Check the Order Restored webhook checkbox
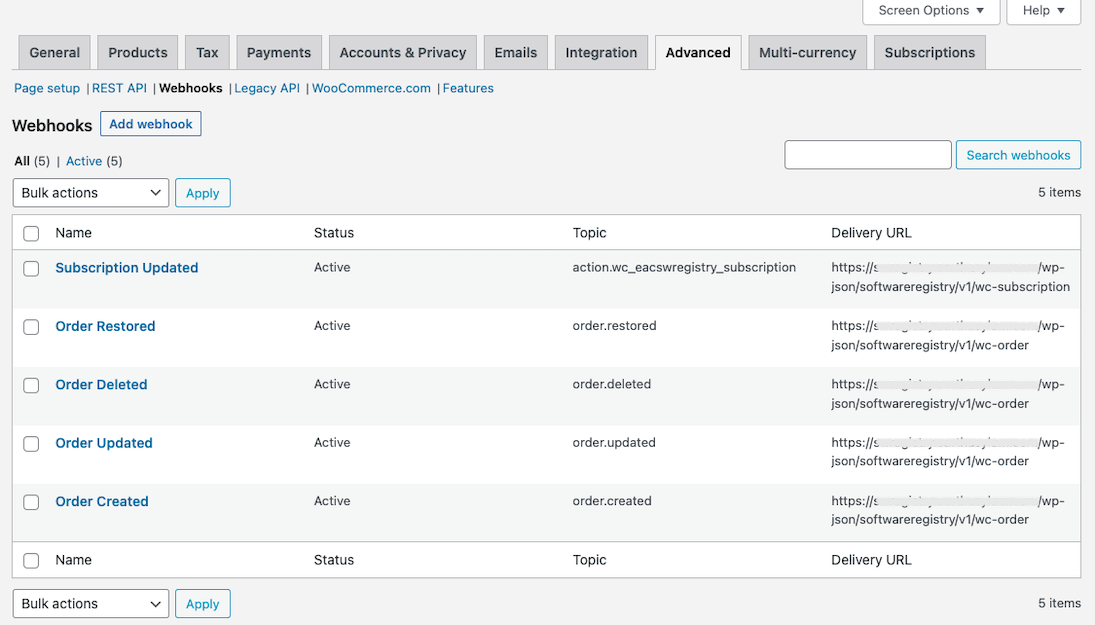 pyautogui.click(x=31, y=327)
